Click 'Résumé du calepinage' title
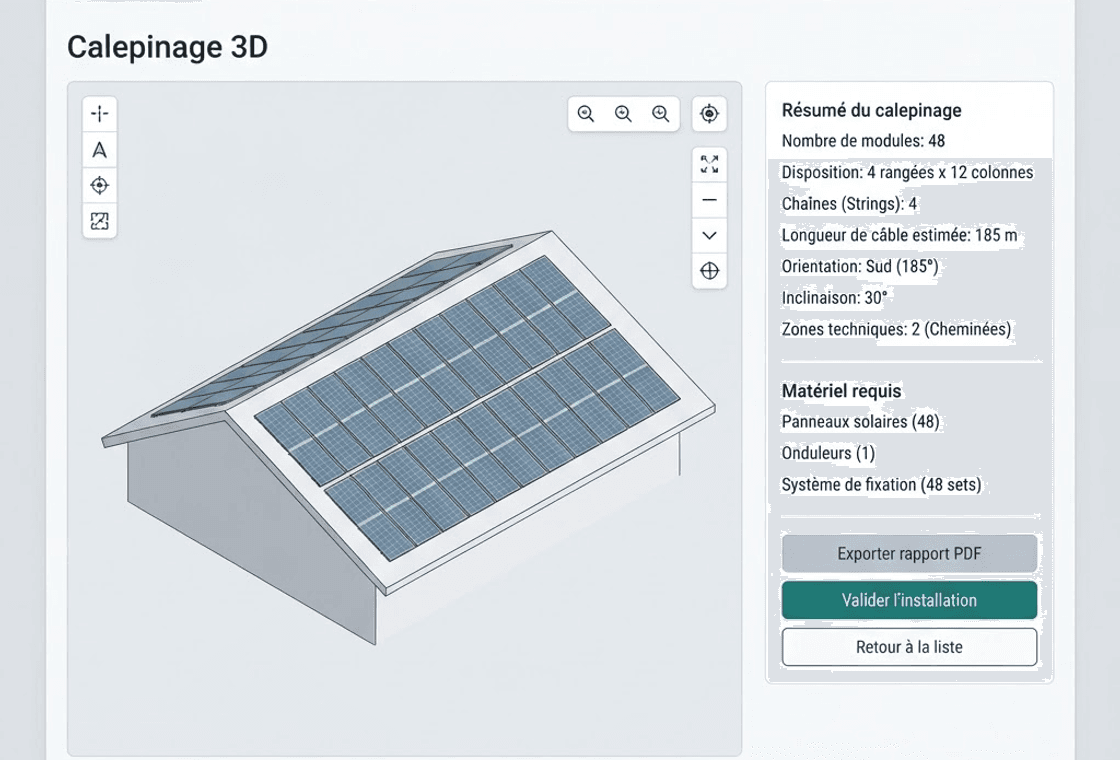This screenshot has height=760, width=1120. click(x=871, y=111)
